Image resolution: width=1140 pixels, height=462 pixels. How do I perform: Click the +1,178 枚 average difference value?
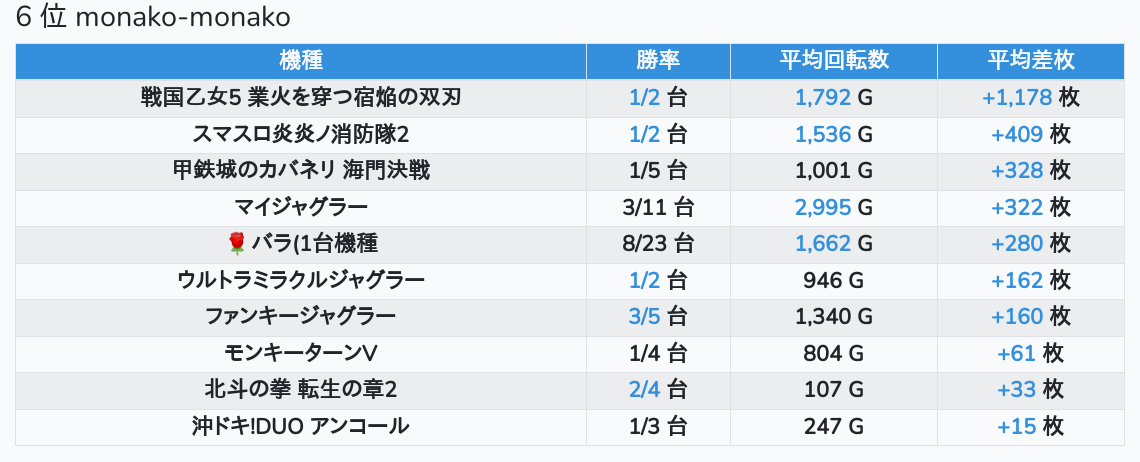[1031, 97]
